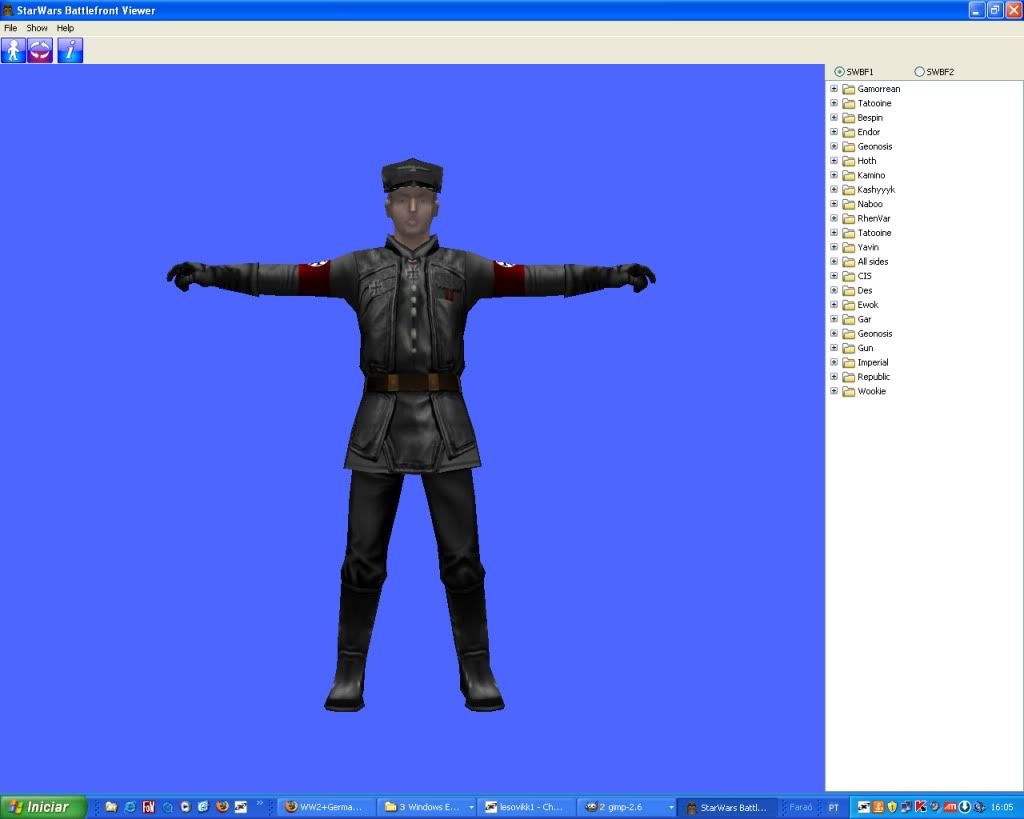Screen dimensions: 1024x819
Task: Open the 3 Windows E... taskbar group
Action: point(428,807)
